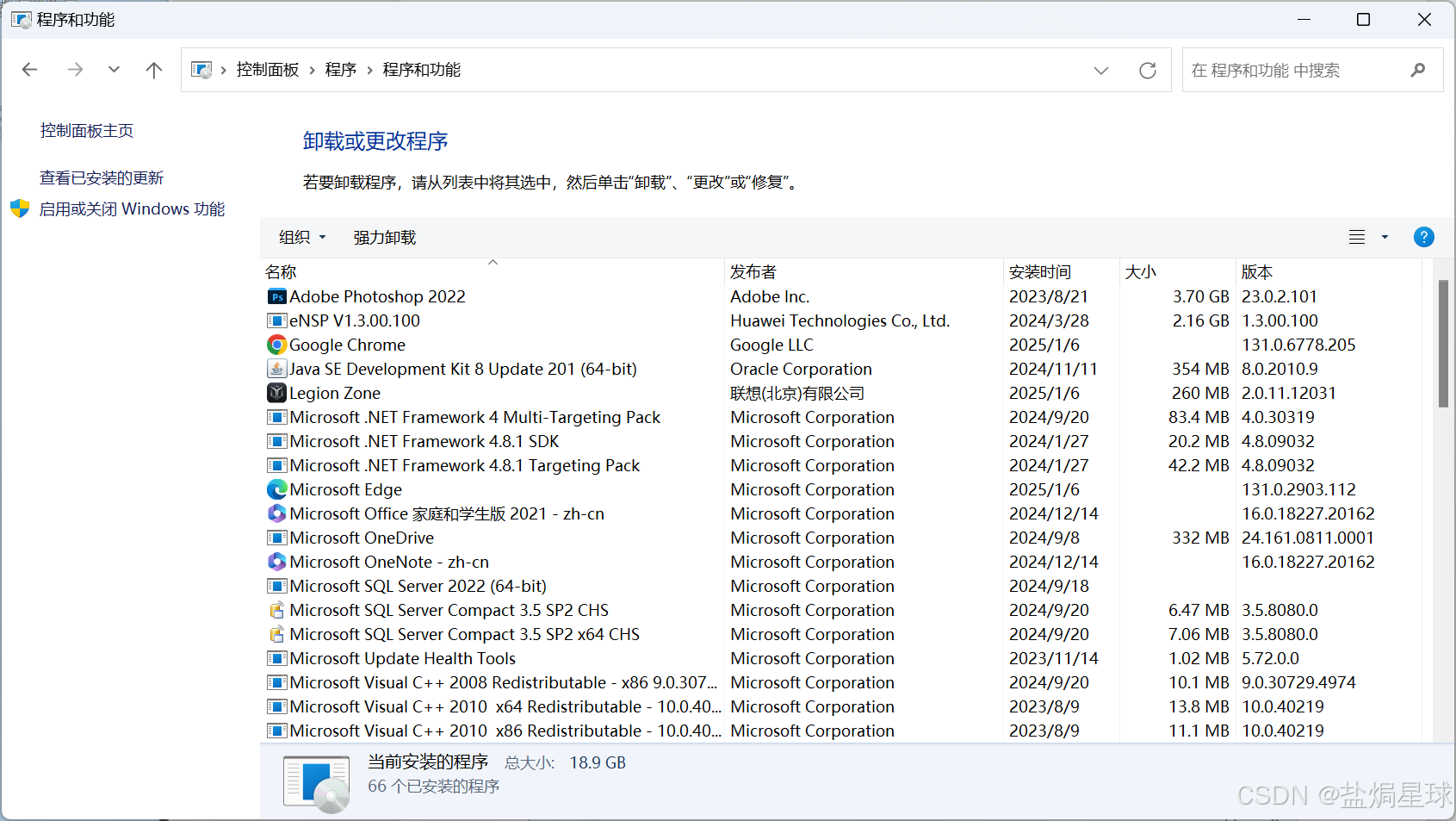Click version 131.0.6778.205
The width and height of the screenshot is (1456, 821).
1298,345
